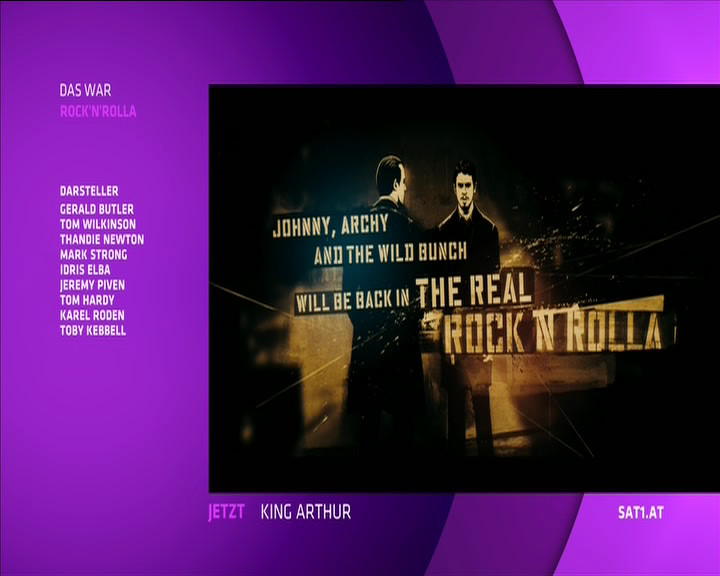Click the 'KING ARTHUR' upcoming title
The height and width of the screenshot is (576, 720).
tap(306, 512)
